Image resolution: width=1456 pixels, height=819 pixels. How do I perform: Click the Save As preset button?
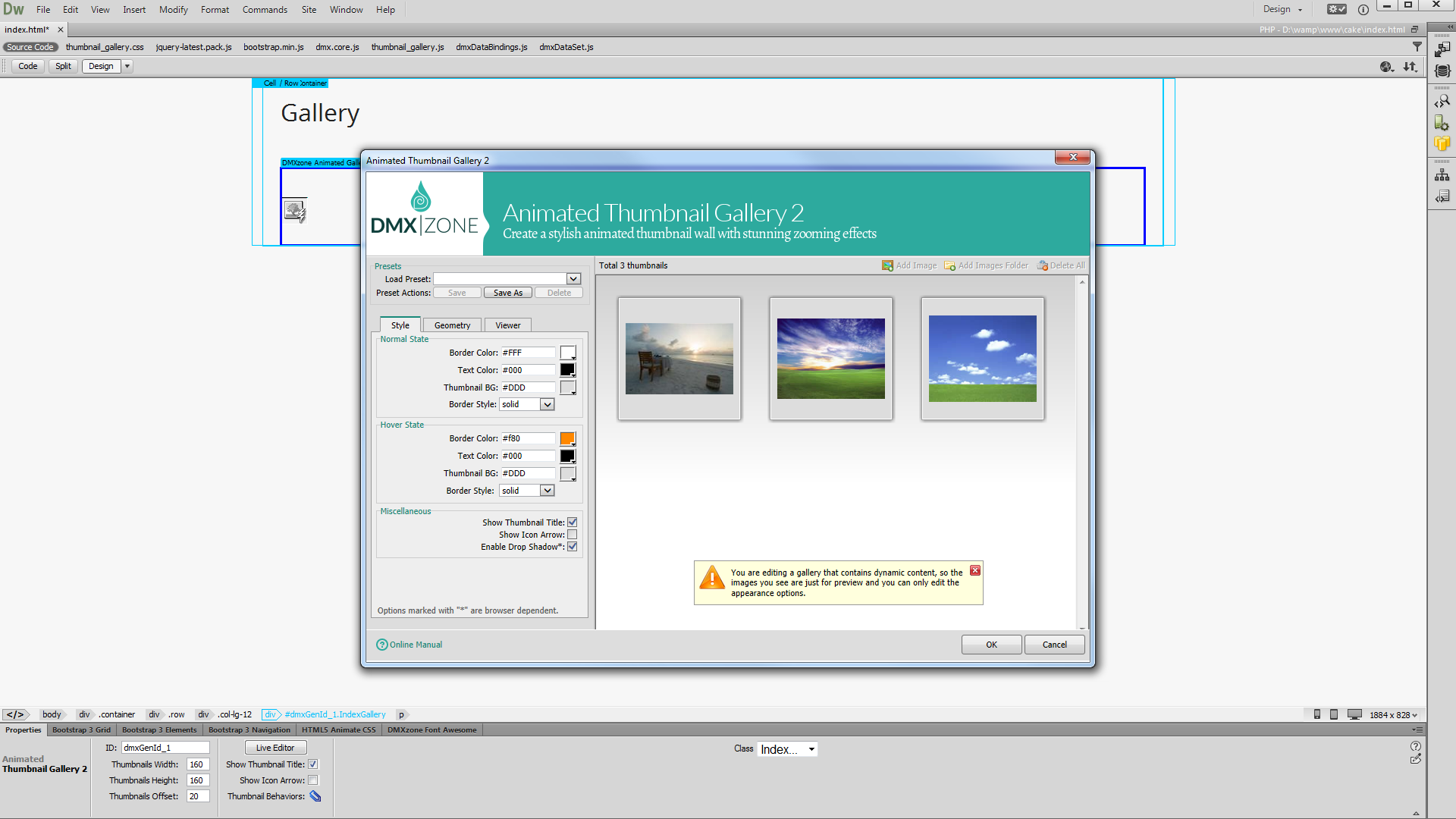508,293
